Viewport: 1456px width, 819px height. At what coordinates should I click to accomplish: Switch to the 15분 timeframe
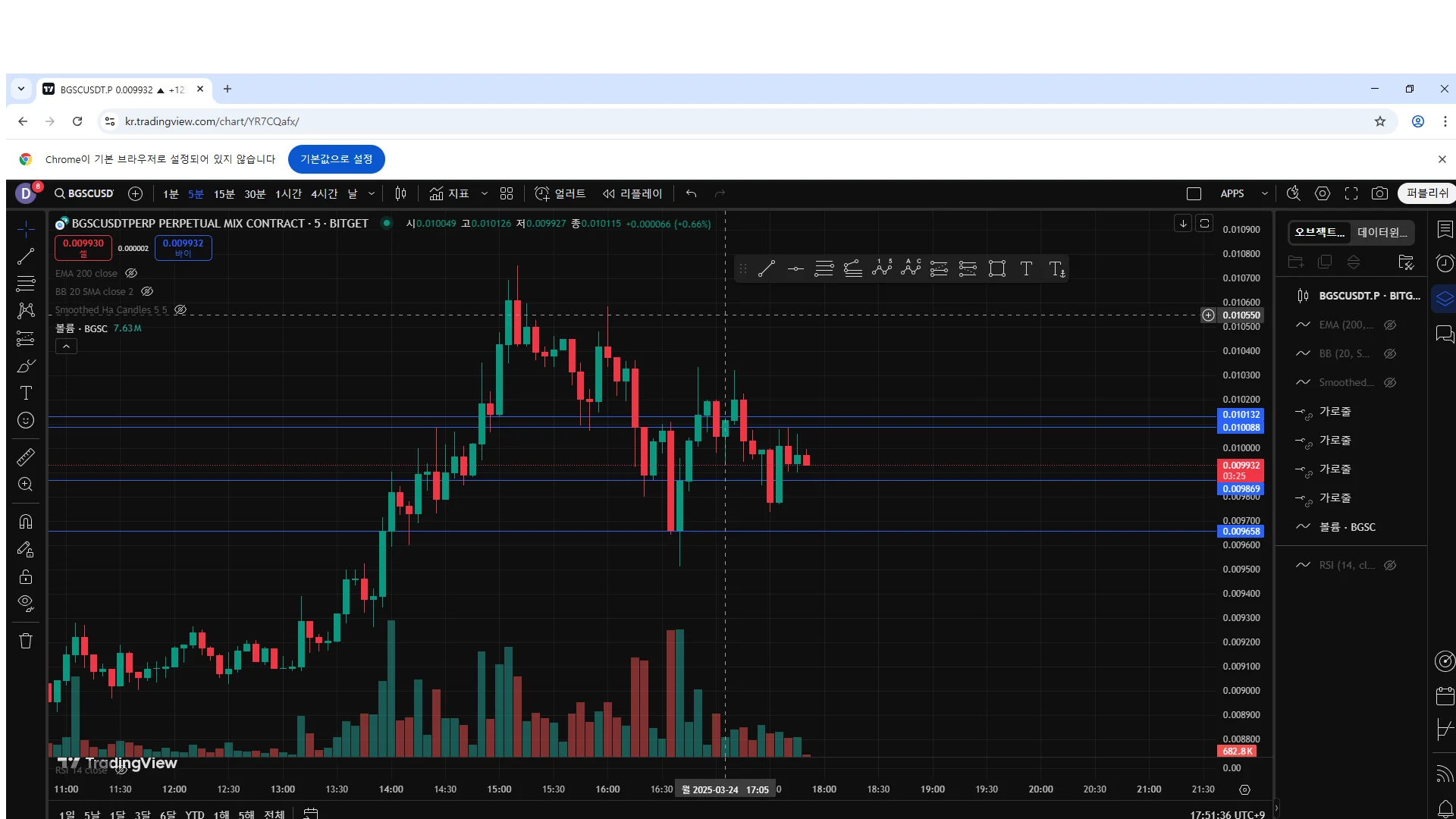pyautogui.click(x=224, y=194)
